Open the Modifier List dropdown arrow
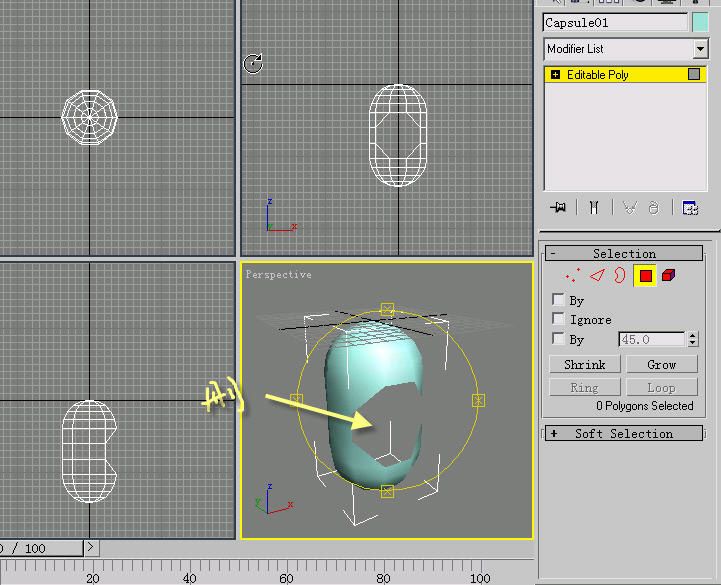This screenshot has height=585, width=721. coord(700,49)
